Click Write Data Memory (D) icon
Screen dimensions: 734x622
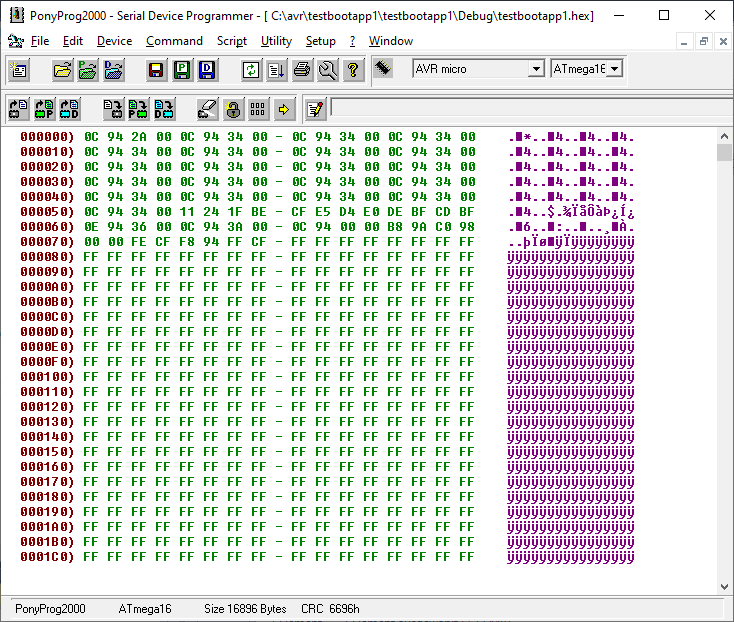[164, 110]
